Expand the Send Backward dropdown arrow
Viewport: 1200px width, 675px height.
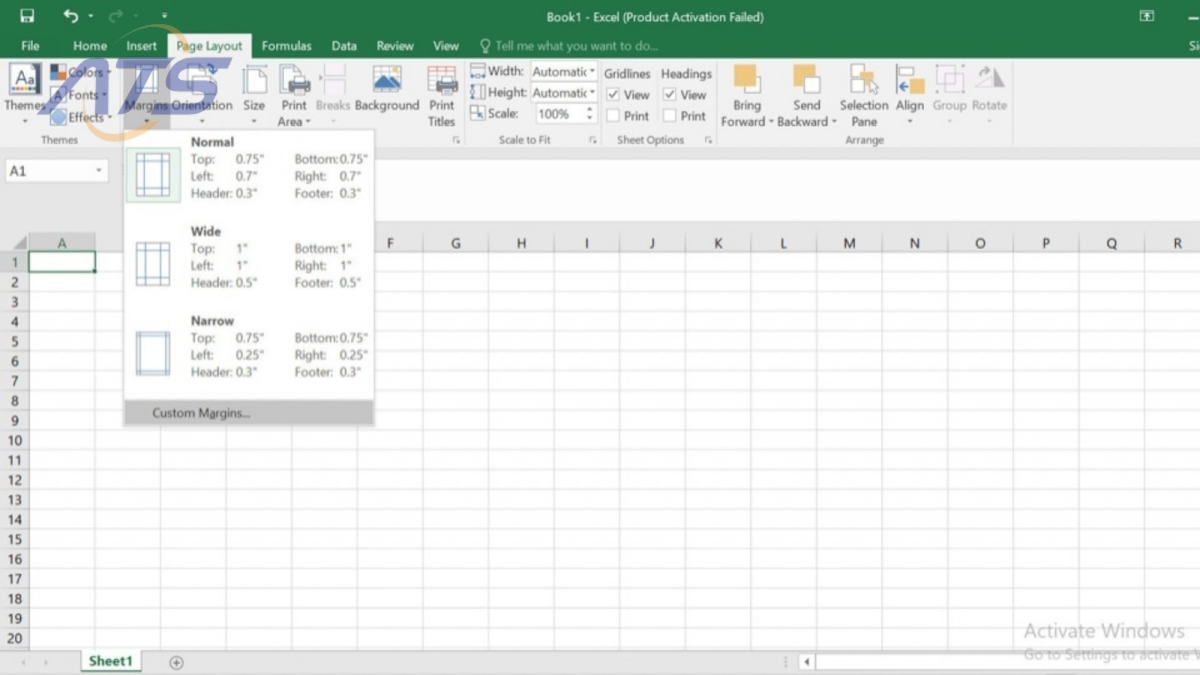click(834, 122)
